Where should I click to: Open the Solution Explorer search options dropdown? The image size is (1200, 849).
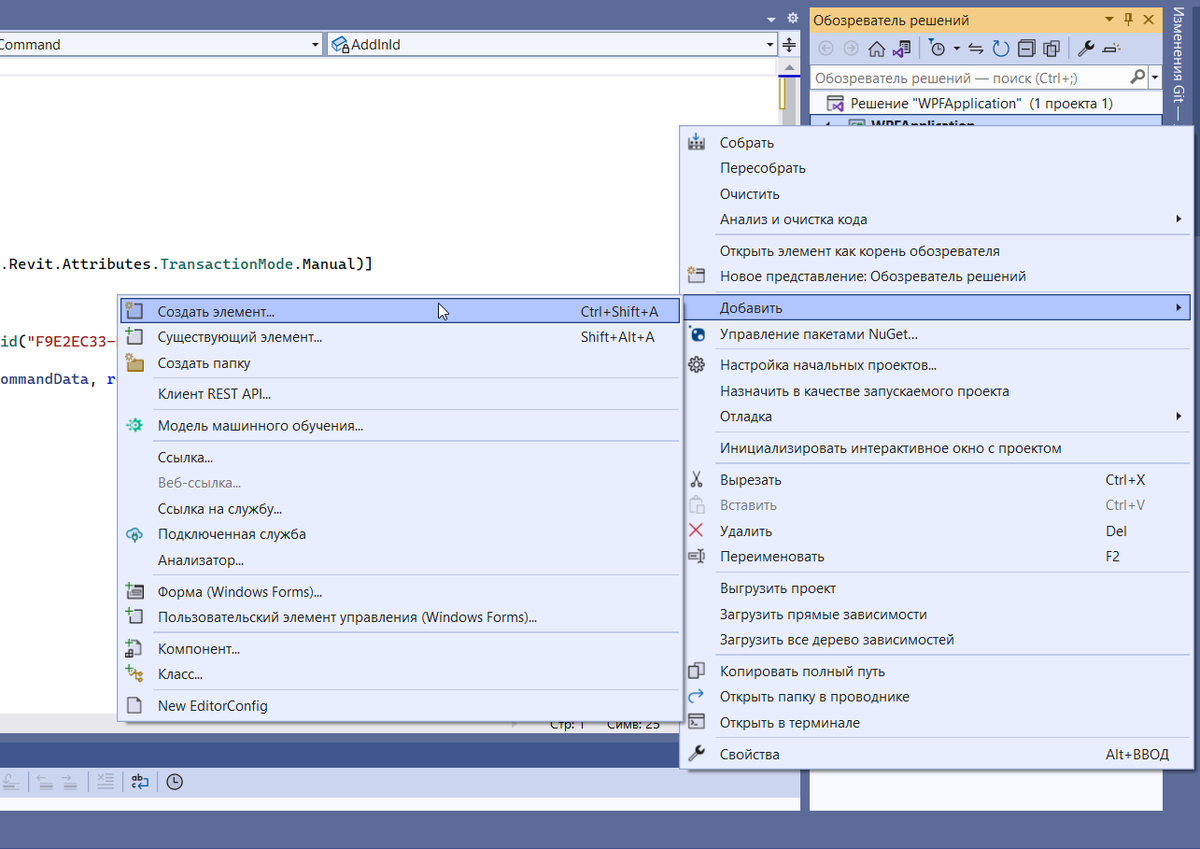point(1155,77)
